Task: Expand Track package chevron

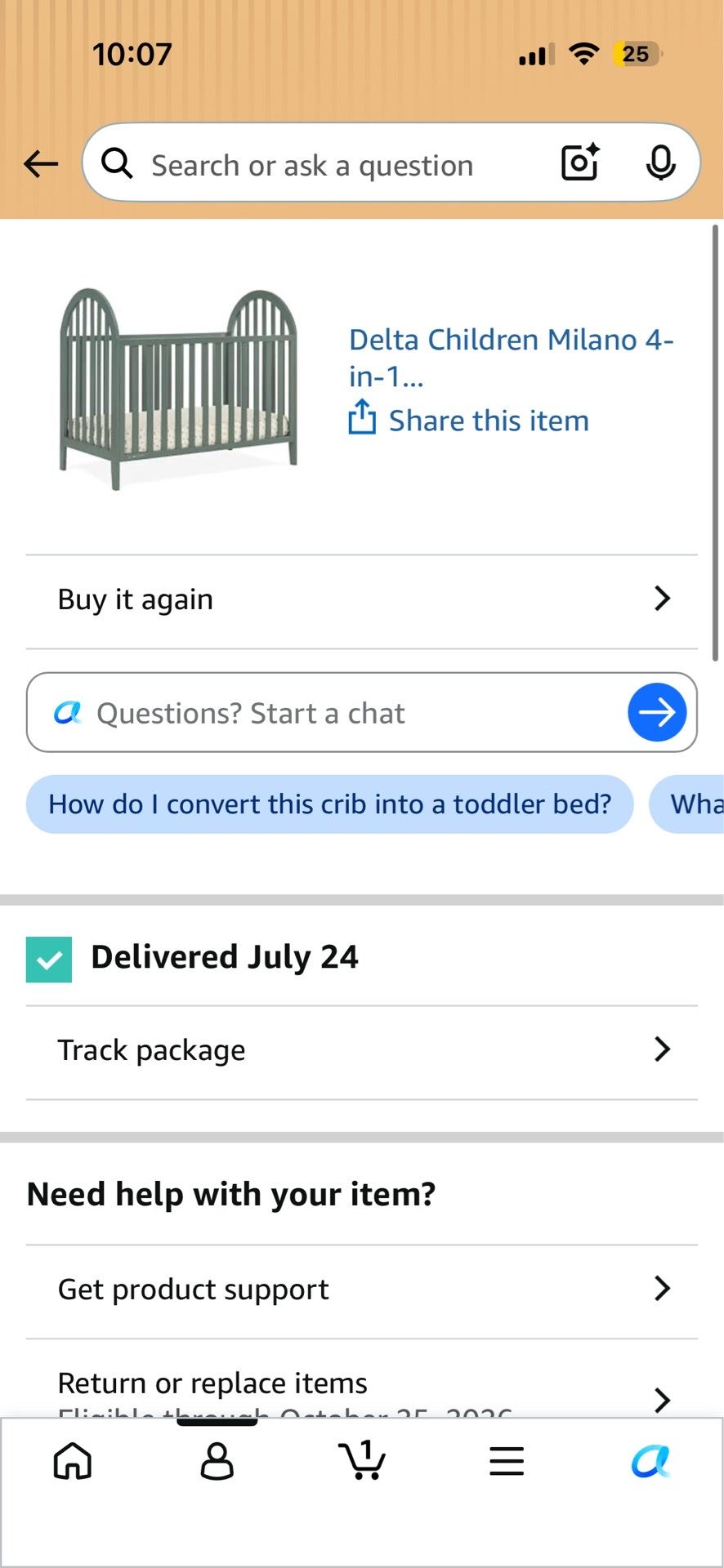Action: click(663, 1049)
